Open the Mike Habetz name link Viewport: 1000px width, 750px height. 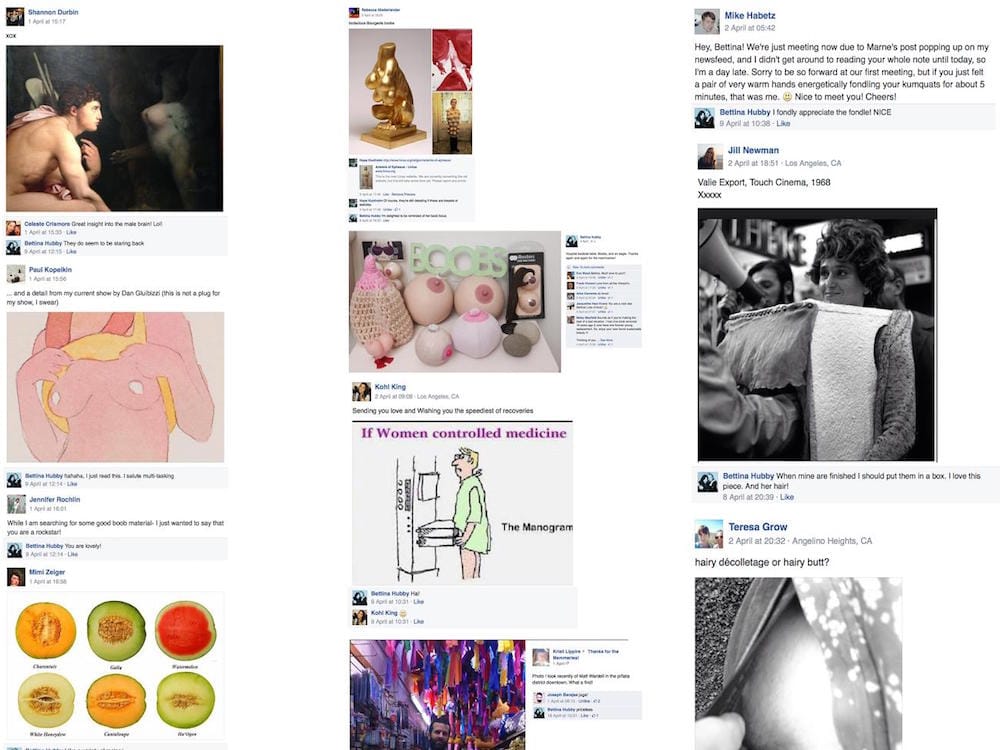coord(750,15)
